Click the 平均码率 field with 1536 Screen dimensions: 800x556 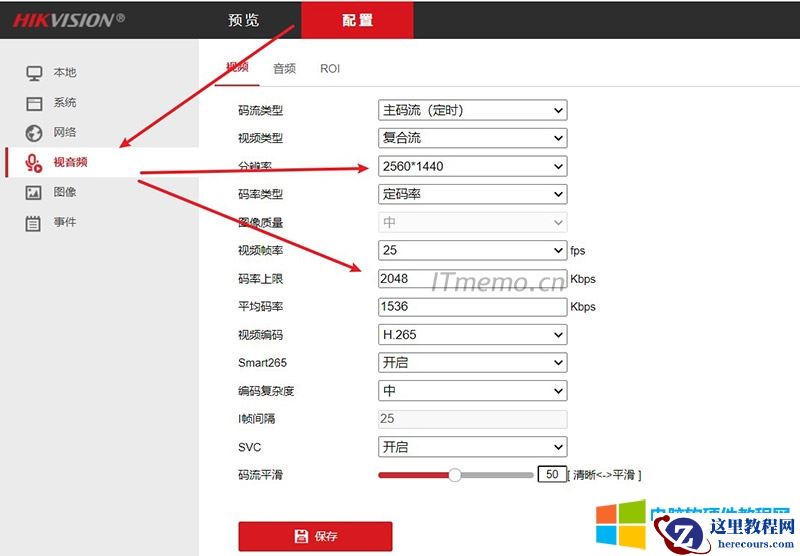(x=472, y=307)
